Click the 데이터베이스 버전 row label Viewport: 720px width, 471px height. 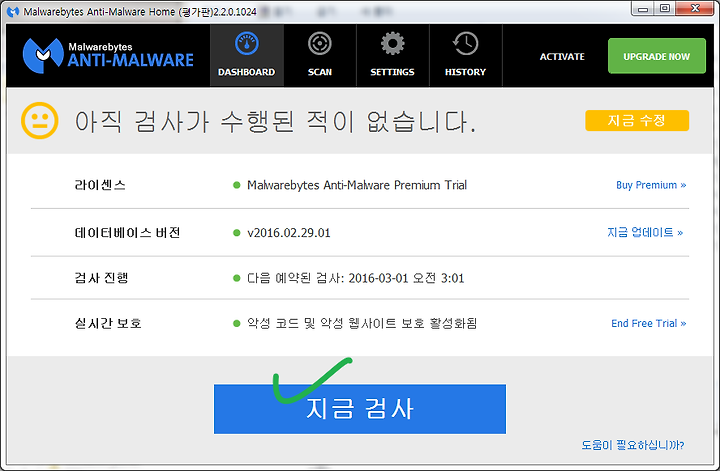click(127, 233)
